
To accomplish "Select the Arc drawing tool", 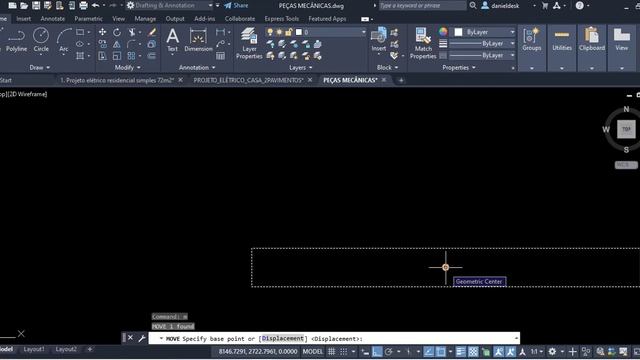I will tap(64, 40).
